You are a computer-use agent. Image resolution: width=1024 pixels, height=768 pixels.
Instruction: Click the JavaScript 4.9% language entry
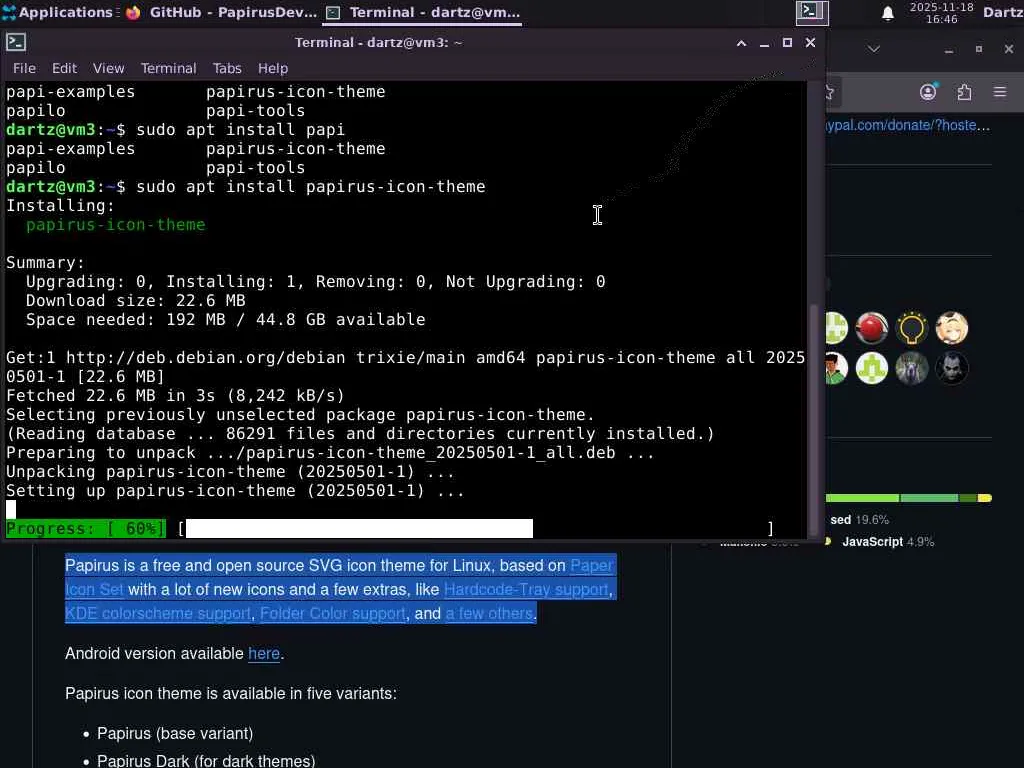[x=888, y=542]
